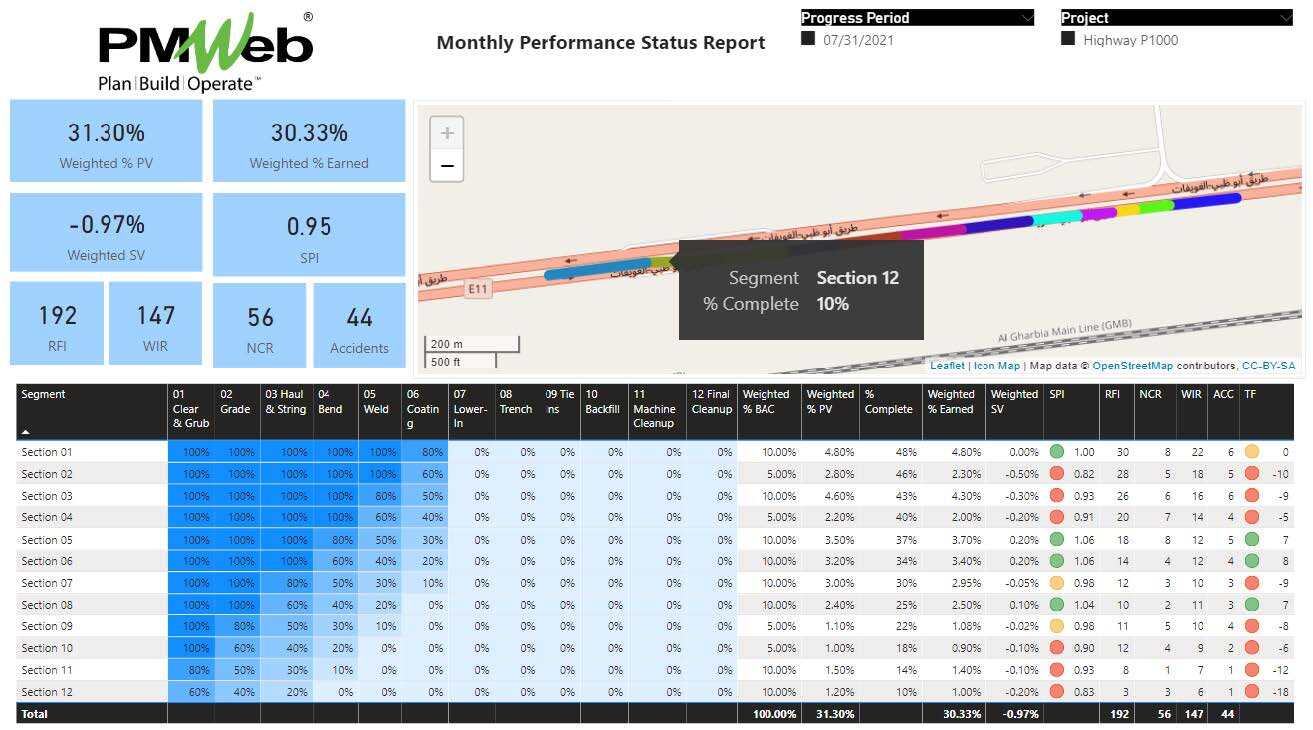Screen dimensions: 1313x730
Task: Toggle the 07/31/2021 progress period checkbox
Action: [x=808, y=40]
